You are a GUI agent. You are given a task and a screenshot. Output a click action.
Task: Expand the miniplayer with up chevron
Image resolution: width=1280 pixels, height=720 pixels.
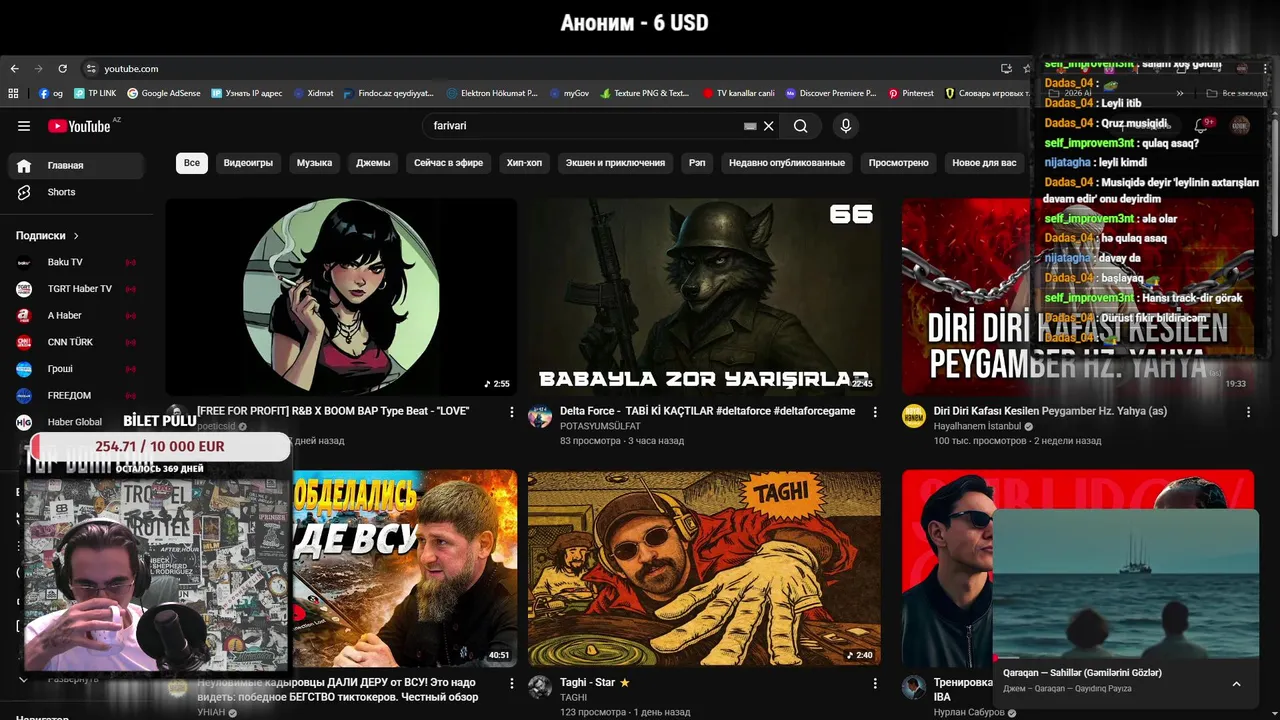[1236, 684]
